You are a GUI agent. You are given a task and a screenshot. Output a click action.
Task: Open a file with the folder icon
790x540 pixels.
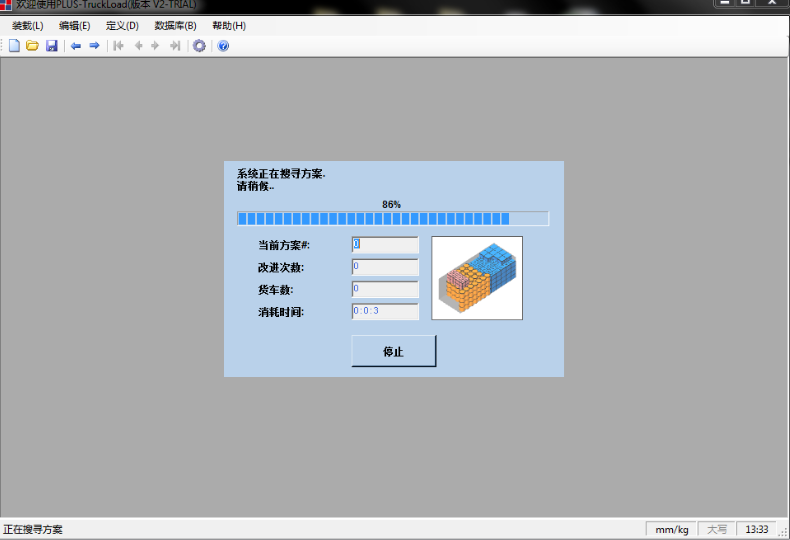[32, 46]
